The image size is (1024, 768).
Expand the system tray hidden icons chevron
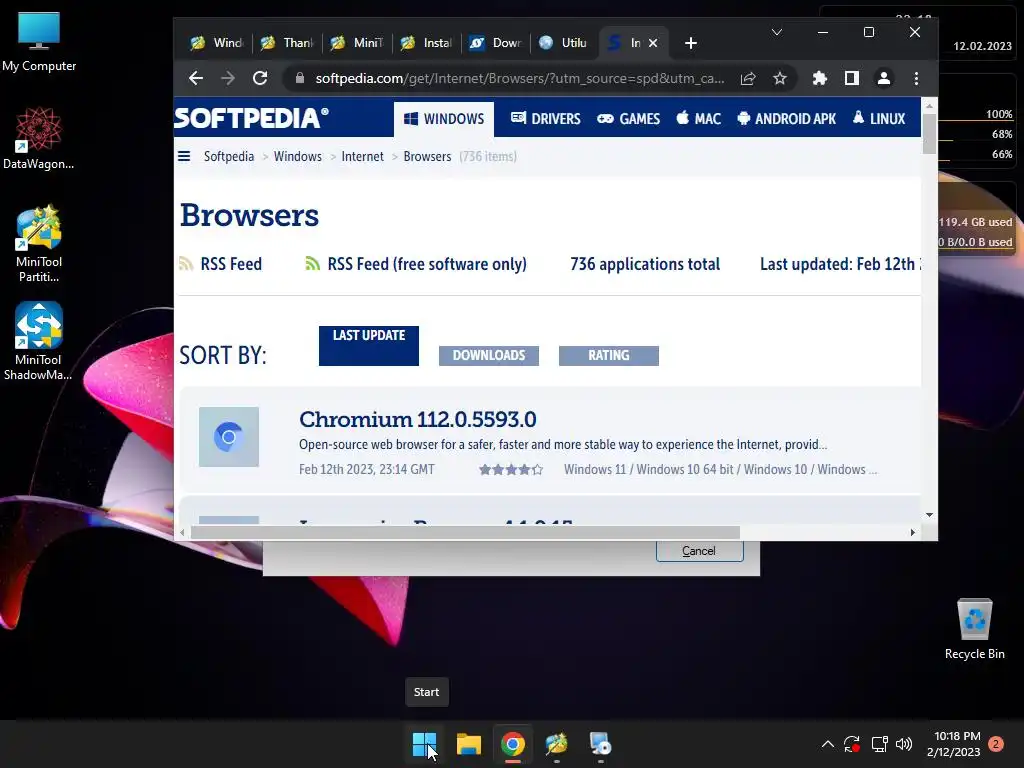tap(827, 744)
